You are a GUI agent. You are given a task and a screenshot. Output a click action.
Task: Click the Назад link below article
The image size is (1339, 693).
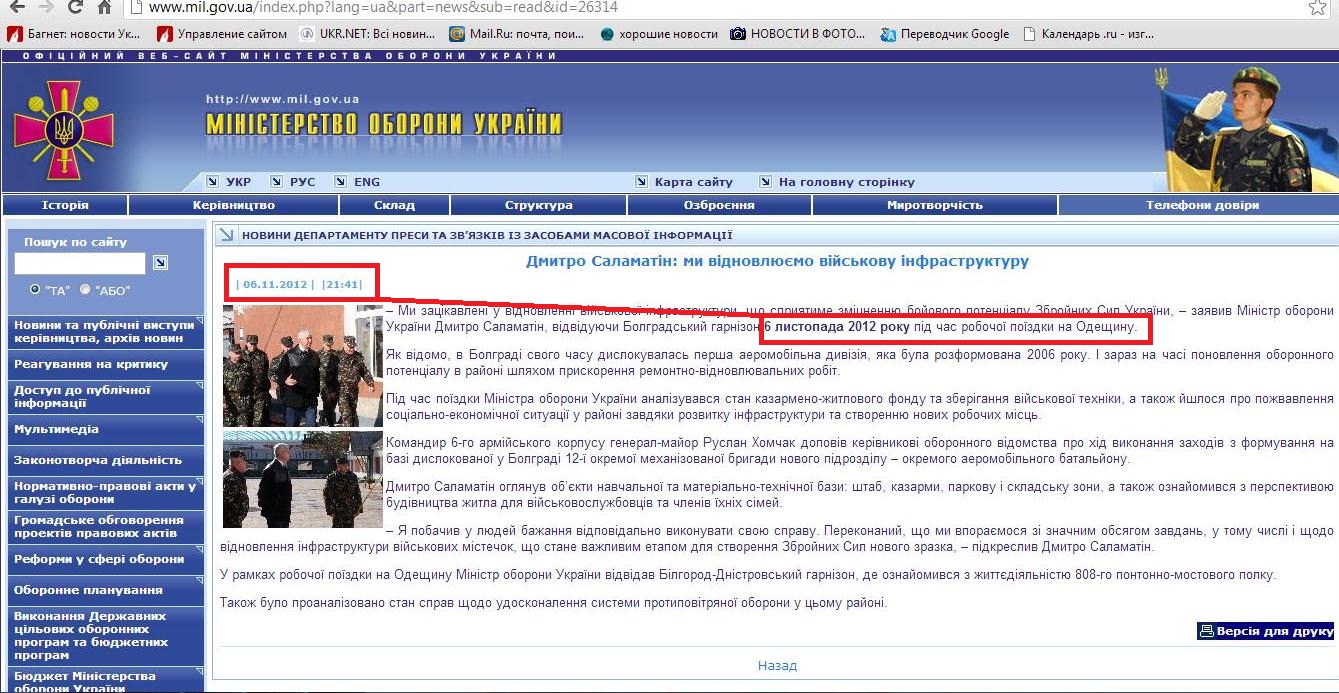[x=777, y=665]
